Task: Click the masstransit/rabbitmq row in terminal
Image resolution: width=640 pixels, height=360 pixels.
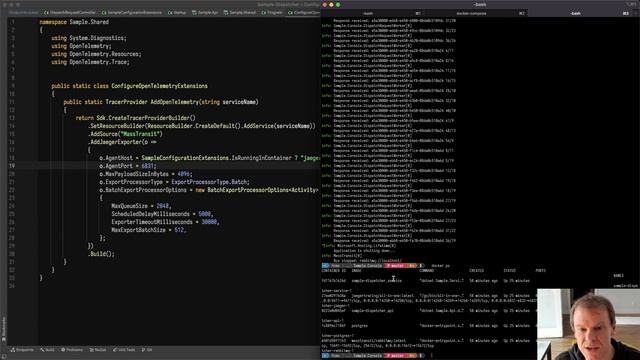Action: [426, 340]
